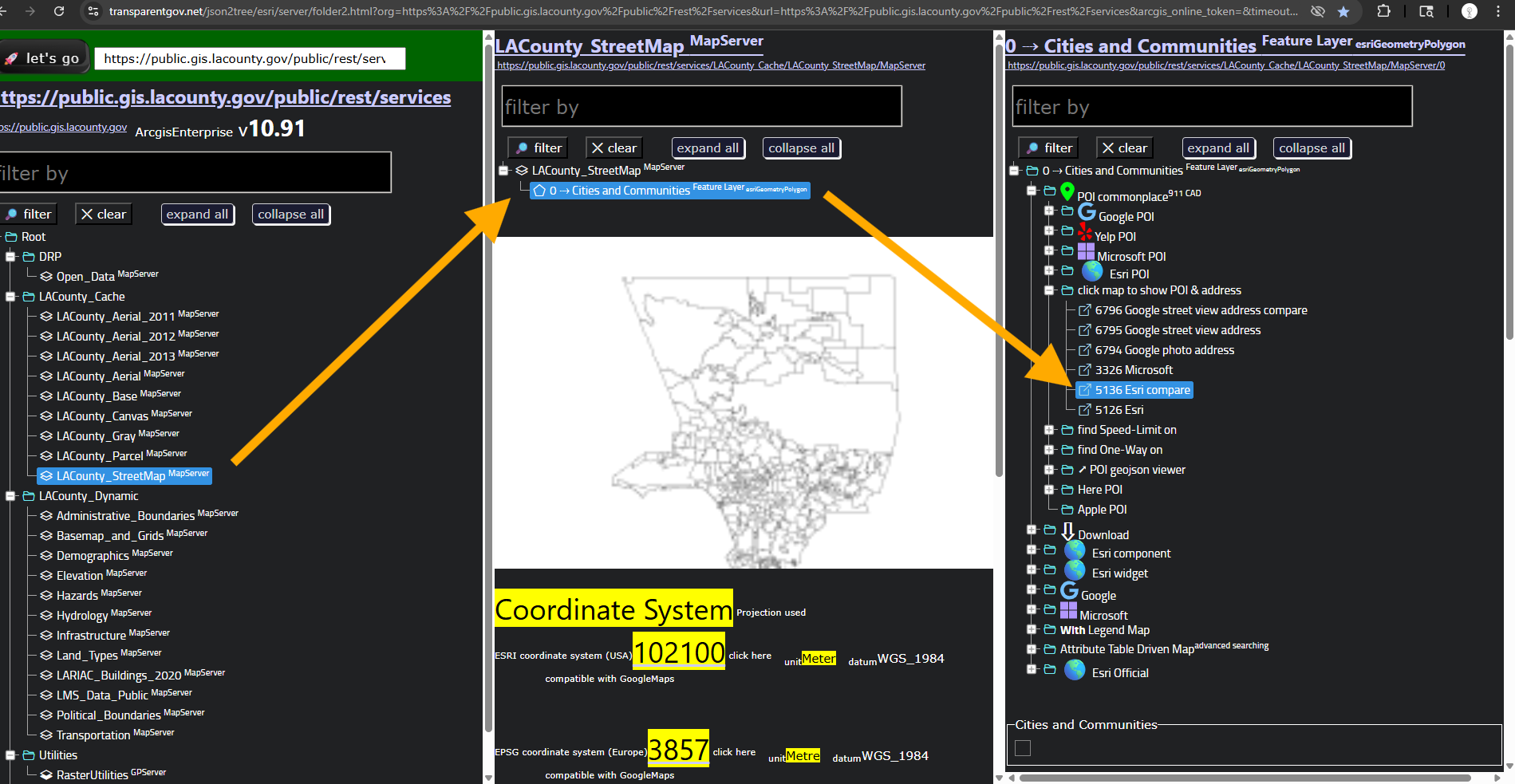
Task: Focus the right panel filter by field
Action: point(1213,106)
